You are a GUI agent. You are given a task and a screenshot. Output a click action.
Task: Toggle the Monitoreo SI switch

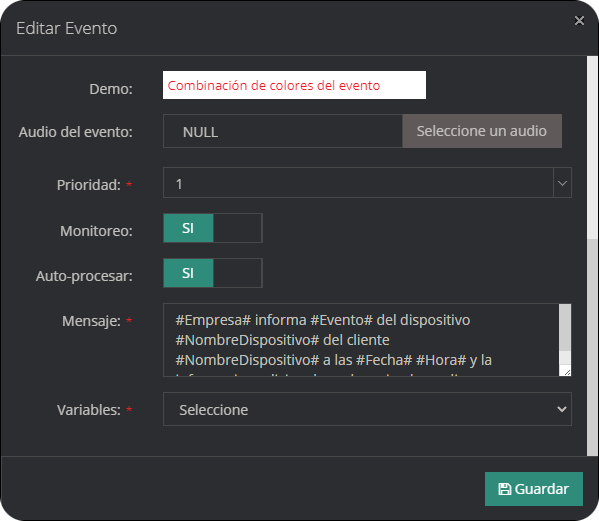213,228
